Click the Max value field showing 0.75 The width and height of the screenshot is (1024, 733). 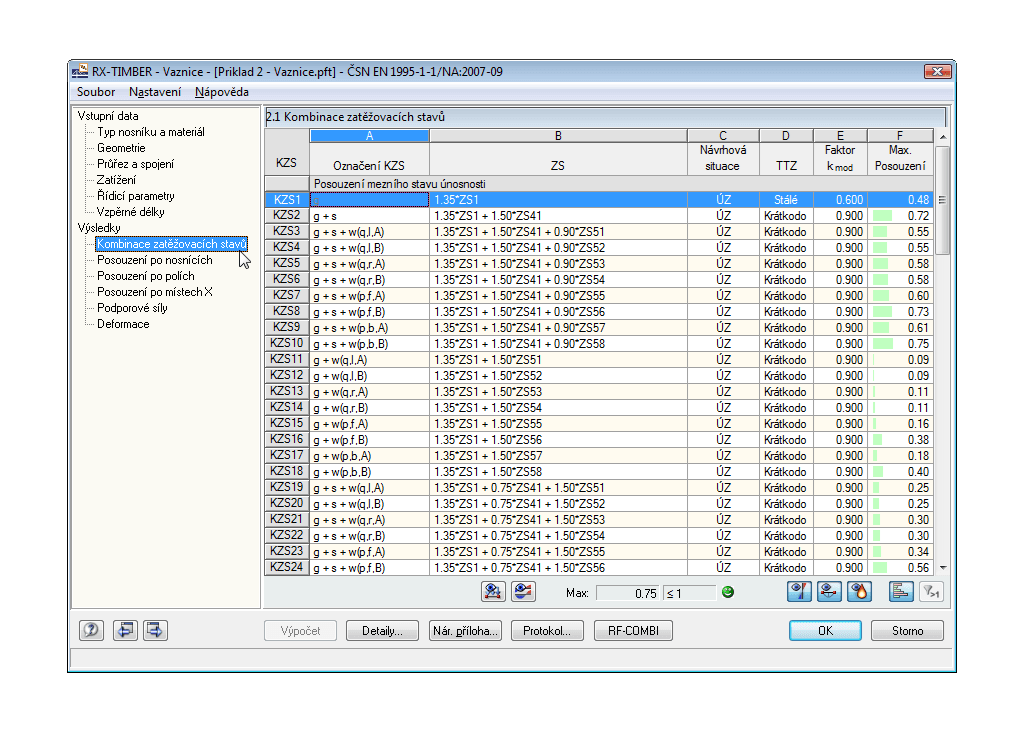(628, 593)
